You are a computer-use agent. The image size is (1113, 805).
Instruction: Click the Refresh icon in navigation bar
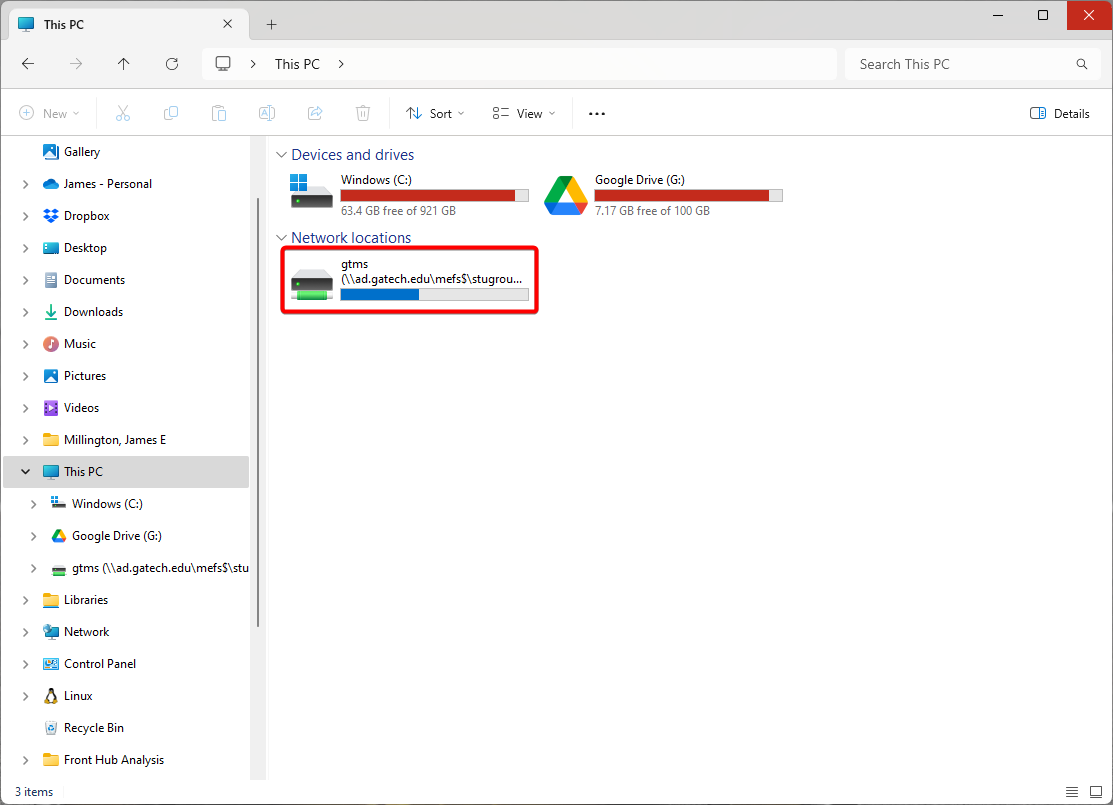tap(172, 64)
